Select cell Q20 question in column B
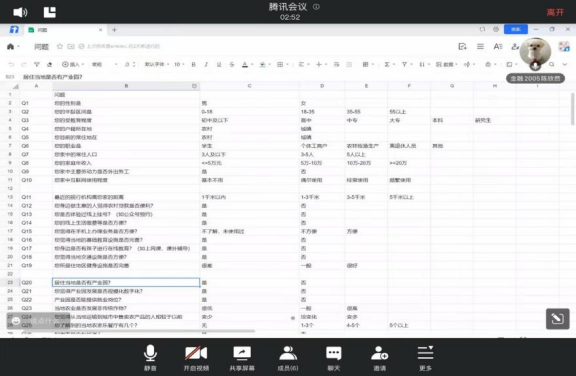This screenshot has width=576, height=376. point(126,282)
